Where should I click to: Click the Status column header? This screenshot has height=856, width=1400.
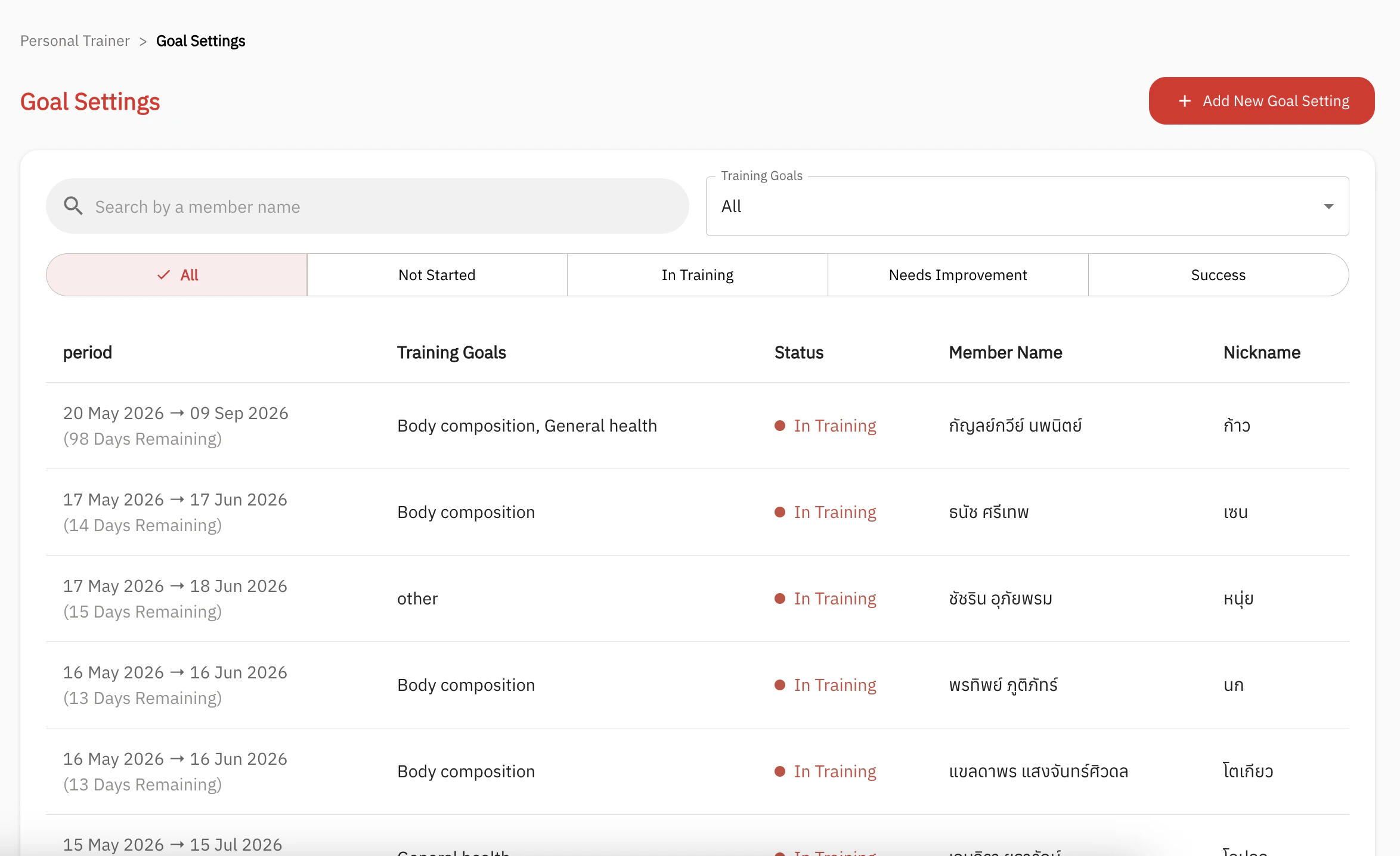coord(798,352)
